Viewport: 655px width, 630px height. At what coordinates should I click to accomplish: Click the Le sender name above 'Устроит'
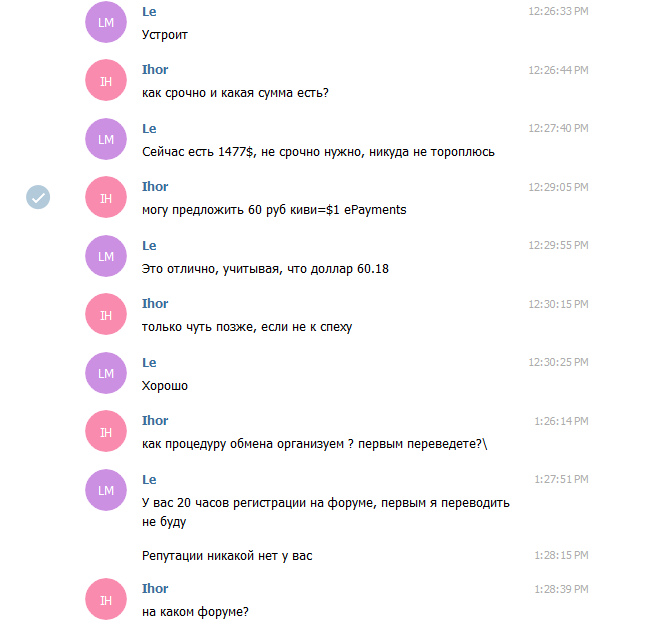pyautogui.click(x=149, y=12)
